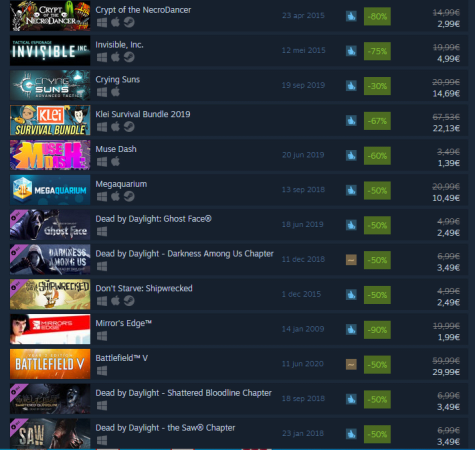The width and height of the screenshot is (475, 450).
Task: Click the mixed review icon for Battlefield V
Action: (x=351, y=364)
